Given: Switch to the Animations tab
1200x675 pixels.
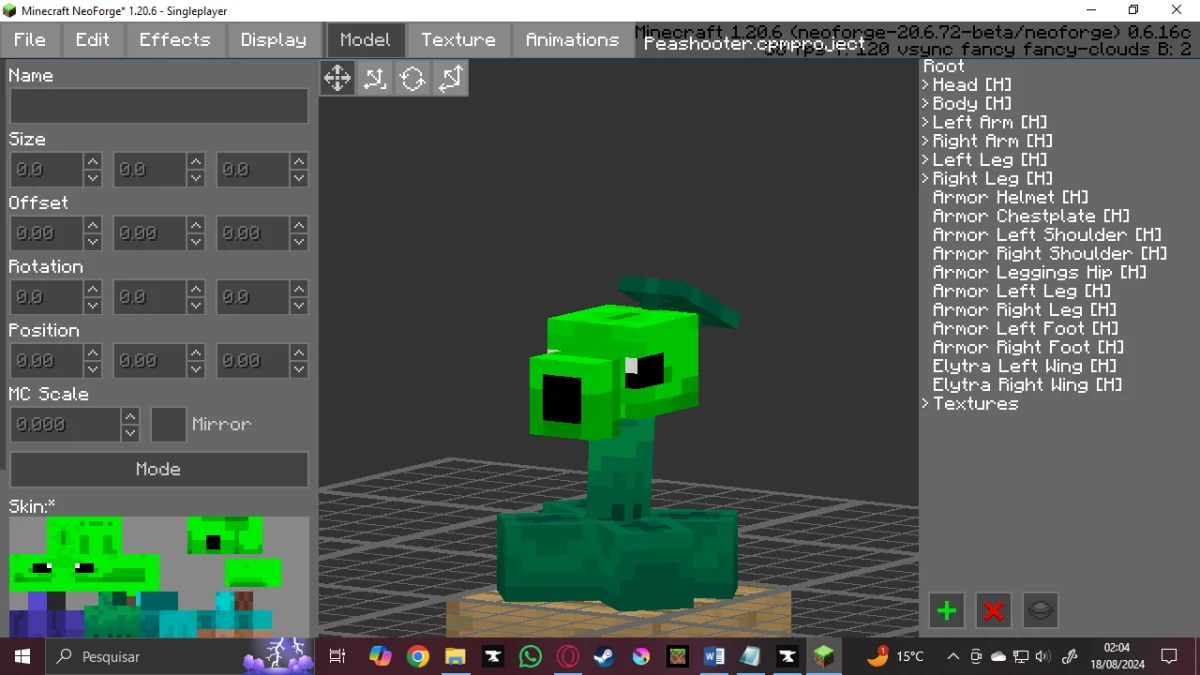Looking at the screenshot, I should tap(572, 40).
